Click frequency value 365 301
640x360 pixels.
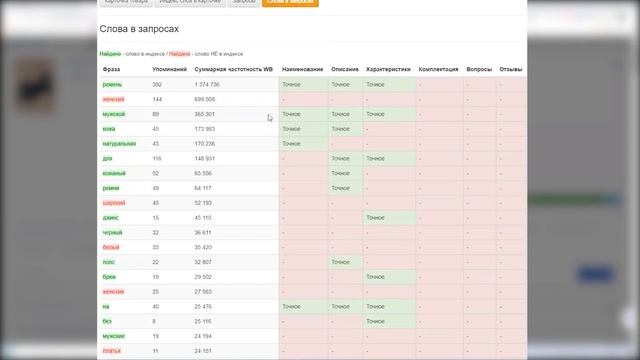204,114
